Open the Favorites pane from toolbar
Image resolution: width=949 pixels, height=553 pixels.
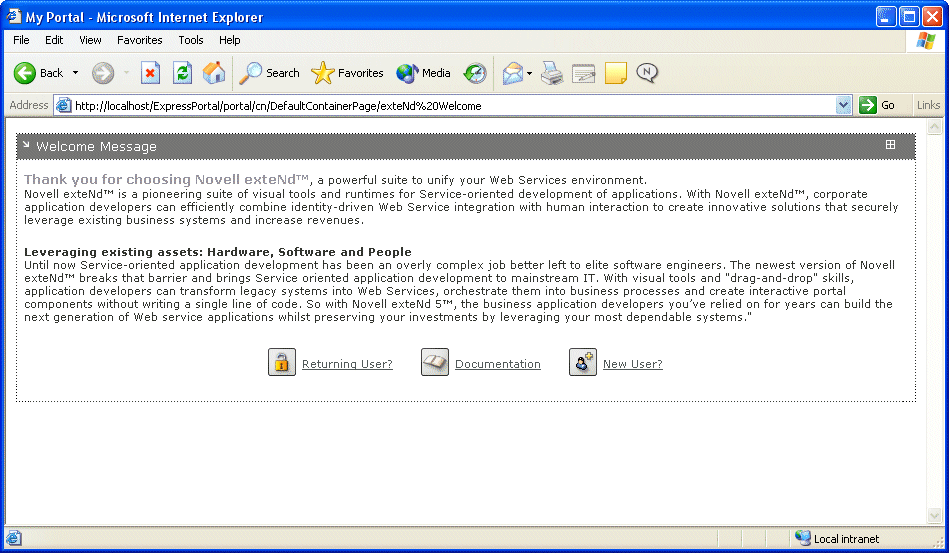click(347, 73)
